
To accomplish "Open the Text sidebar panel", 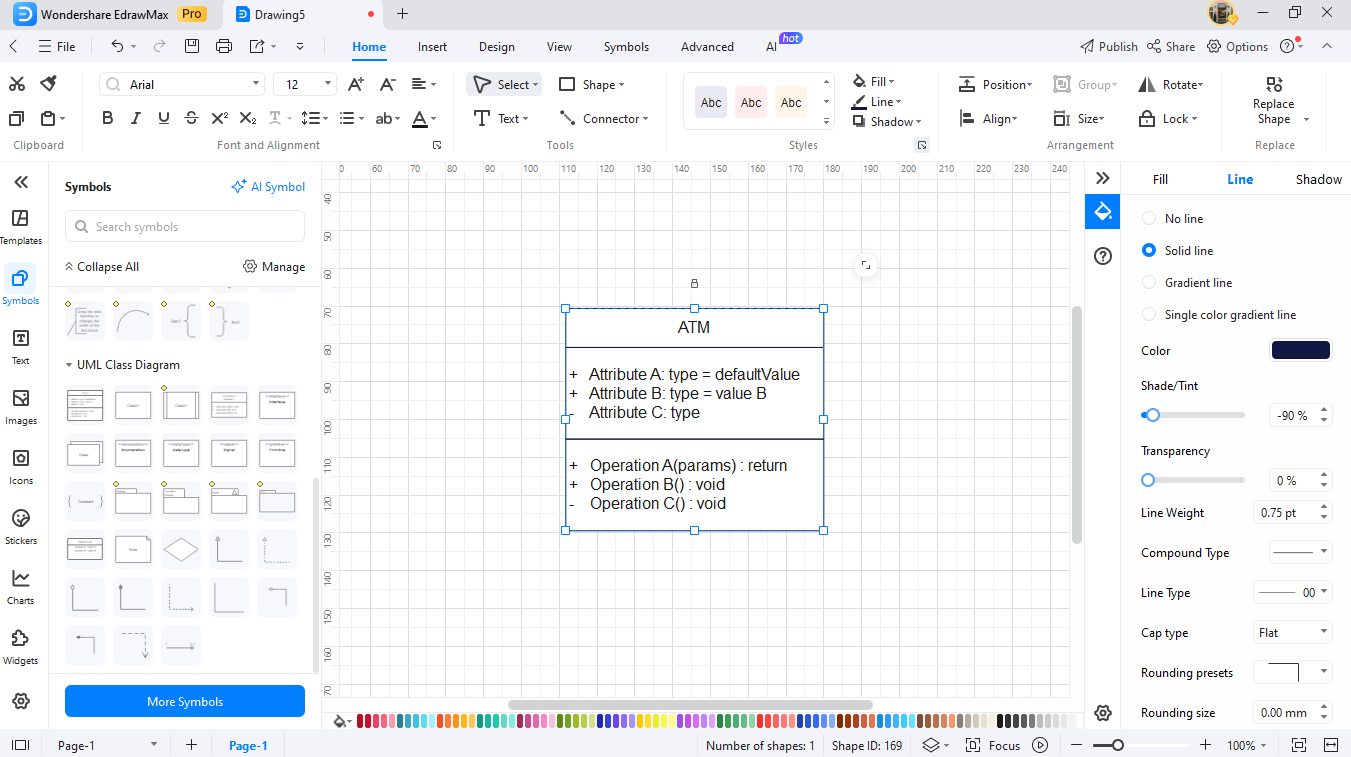I will coord(21,347).
